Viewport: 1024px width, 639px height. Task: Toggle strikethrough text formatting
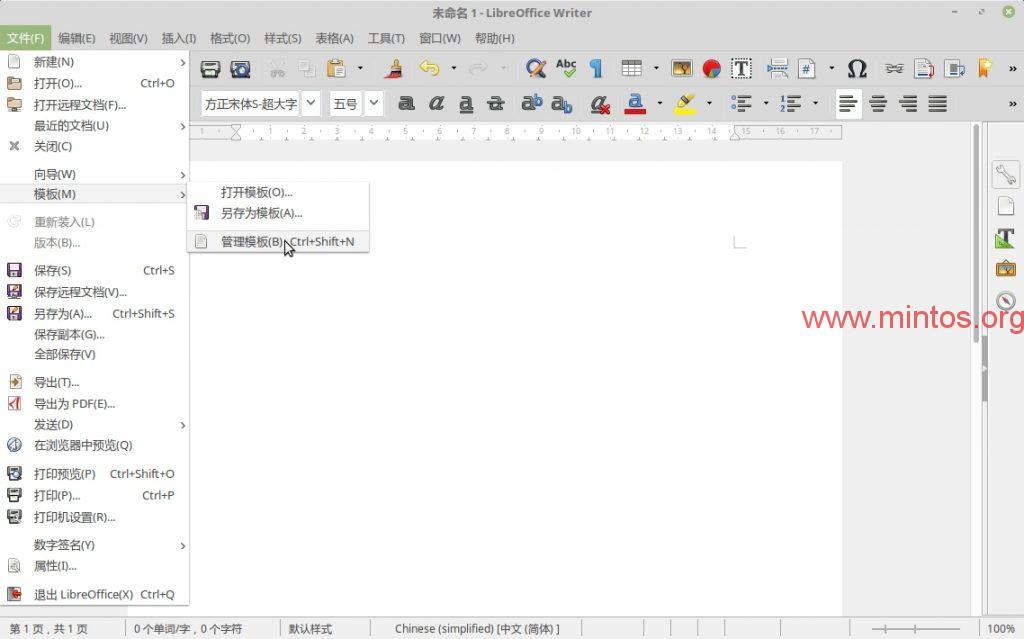click(496, 103)
